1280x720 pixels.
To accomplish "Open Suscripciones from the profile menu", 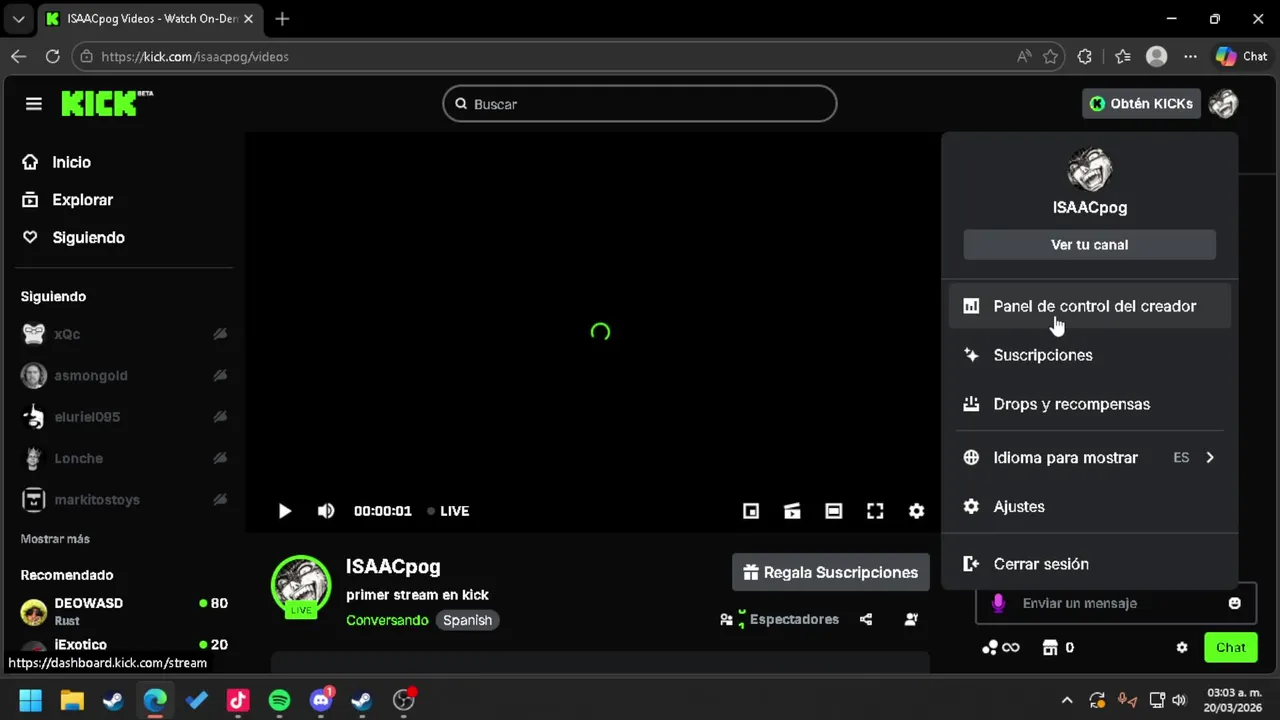I will pos(1090,355).
